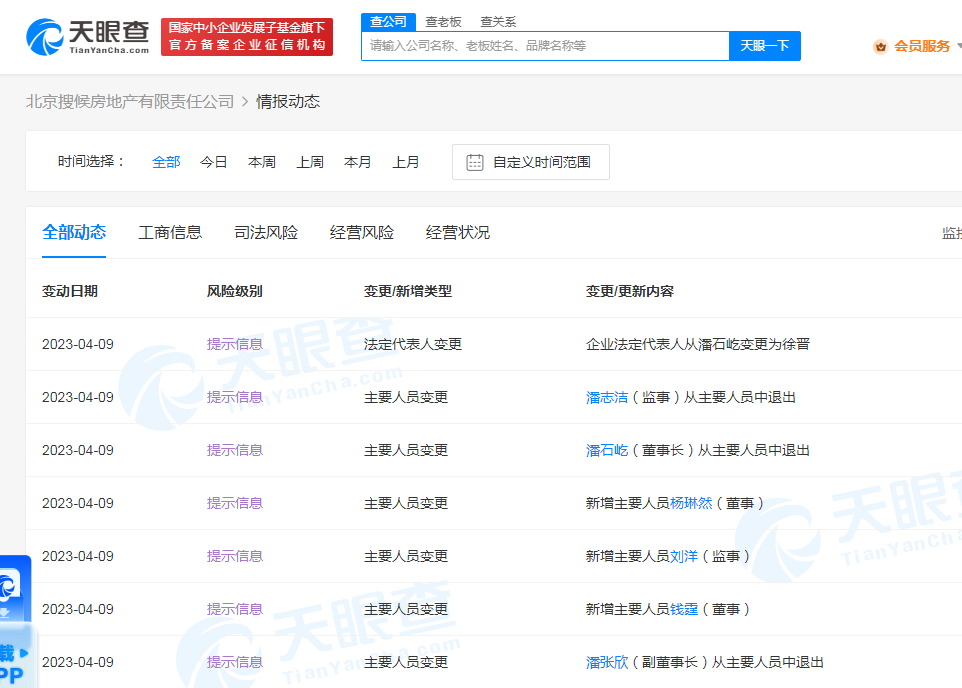Image resolution: width=962 pixels, height=688 pixels.
Task: Open the 工商信息 tab
Action: tap(168, 231)
